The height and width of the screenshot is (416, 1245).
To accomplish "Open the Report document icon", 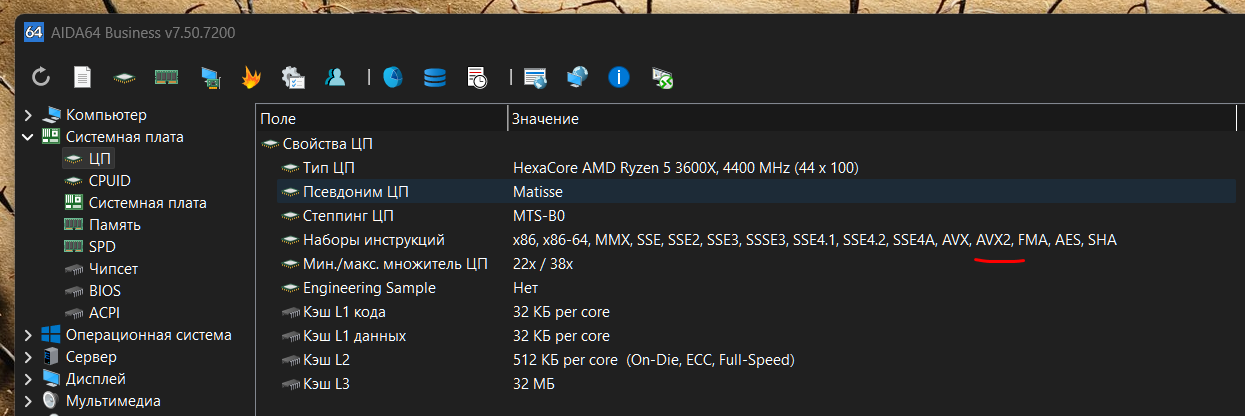I will (83, 76).
